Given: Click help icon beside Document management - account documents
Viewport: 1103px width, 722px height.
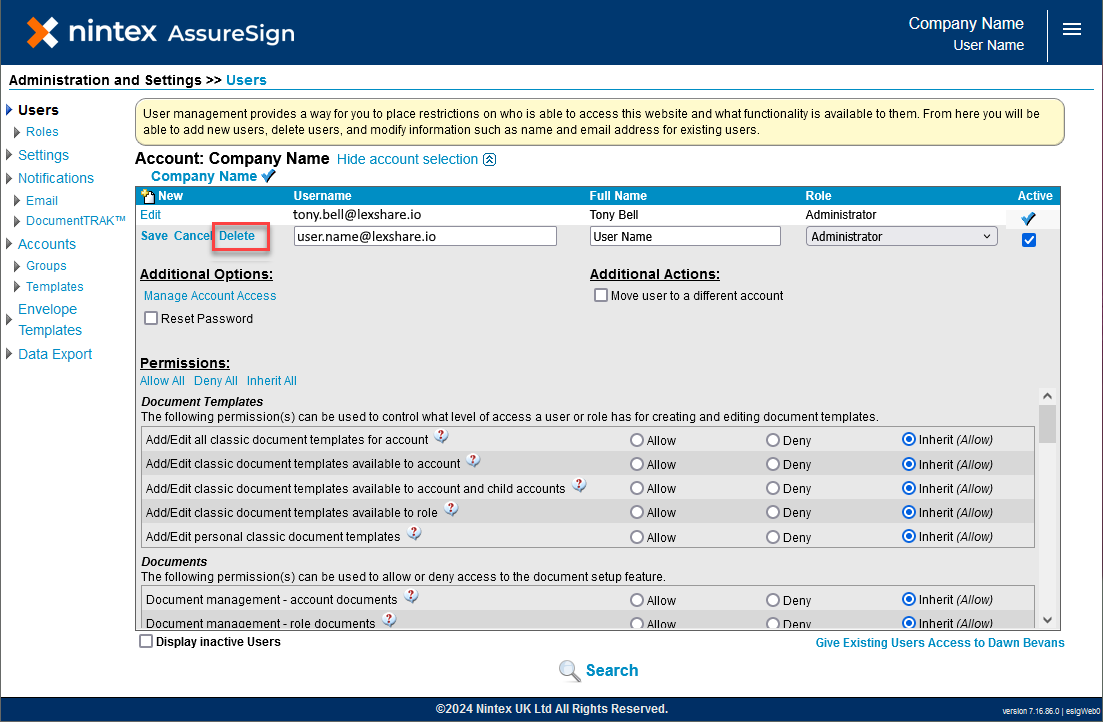Looking at the screenshot, I should point(411,598).
